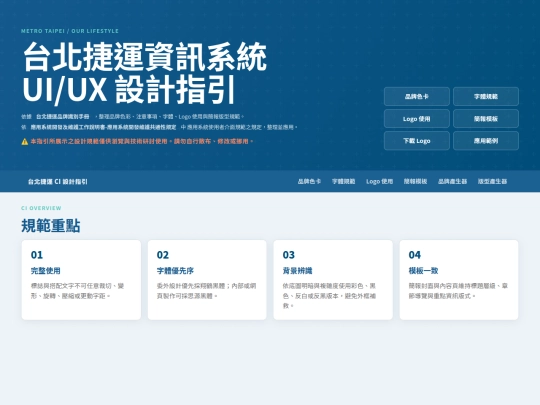Select card 01 完整使用
This screenshot has width=540, height=405.
[x=81, y=280]
